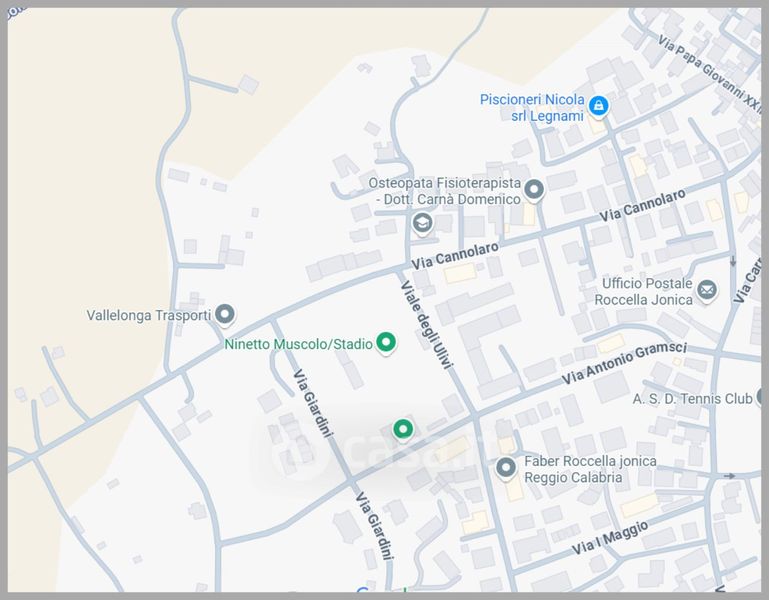Viewport: 769px width, 600px height.
Task: Open the Piscioneri Nicola srl Legnami label
Action: tap(530, 108)
